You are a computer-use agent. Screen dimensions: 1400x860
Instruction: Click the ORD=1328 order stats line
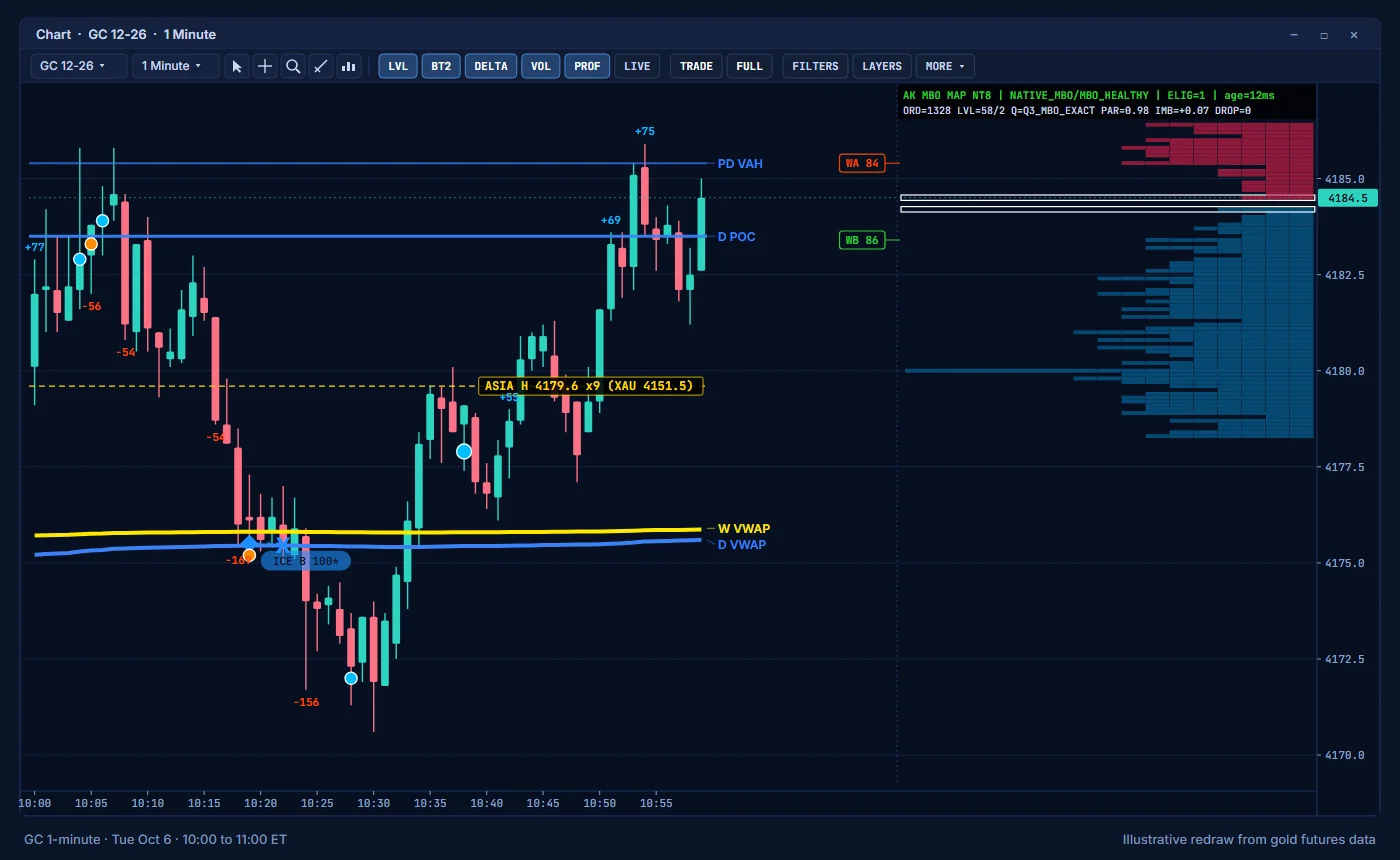(x=1076, y=110)
